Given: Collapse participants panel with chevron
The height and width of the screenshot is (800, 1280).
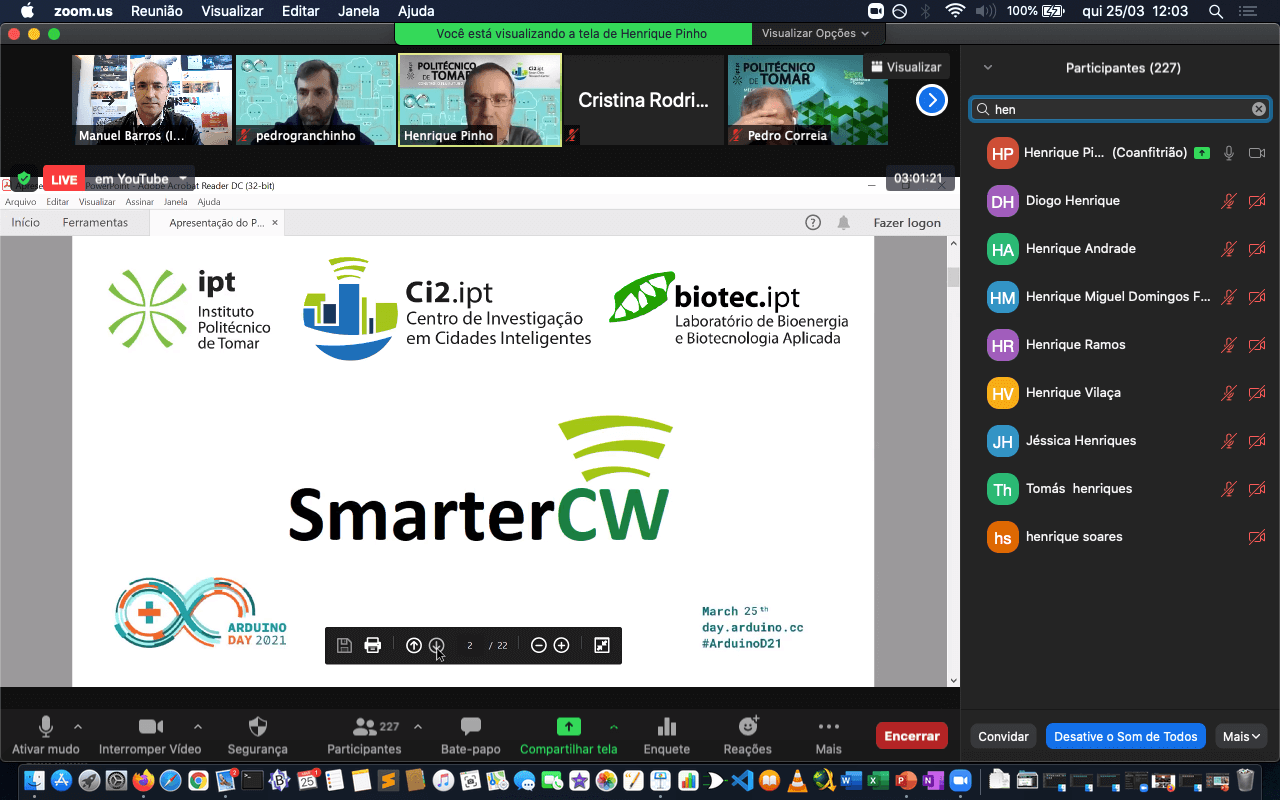Looking at the screenshot, I should pyautogui.click(x=988, y=68).
